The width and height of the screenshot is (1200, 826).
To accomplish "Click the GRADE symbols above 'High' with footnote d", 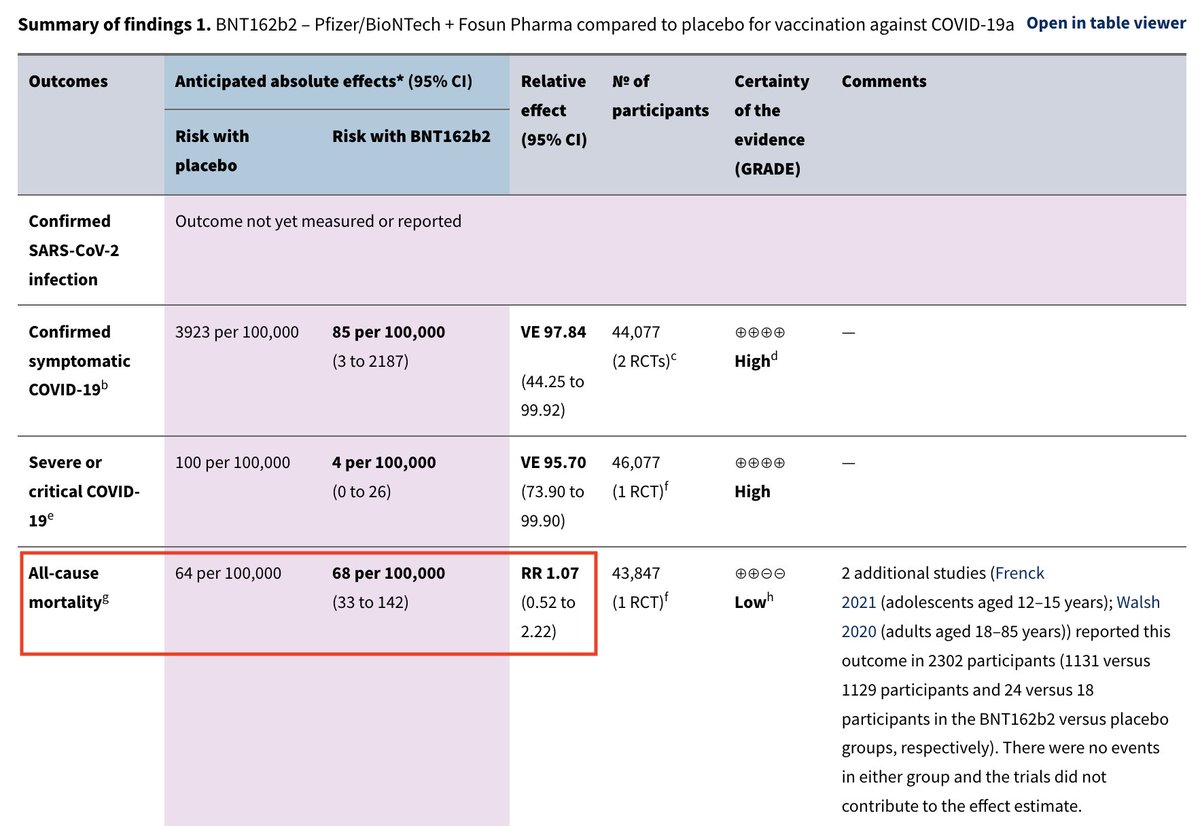I will 760,332.
